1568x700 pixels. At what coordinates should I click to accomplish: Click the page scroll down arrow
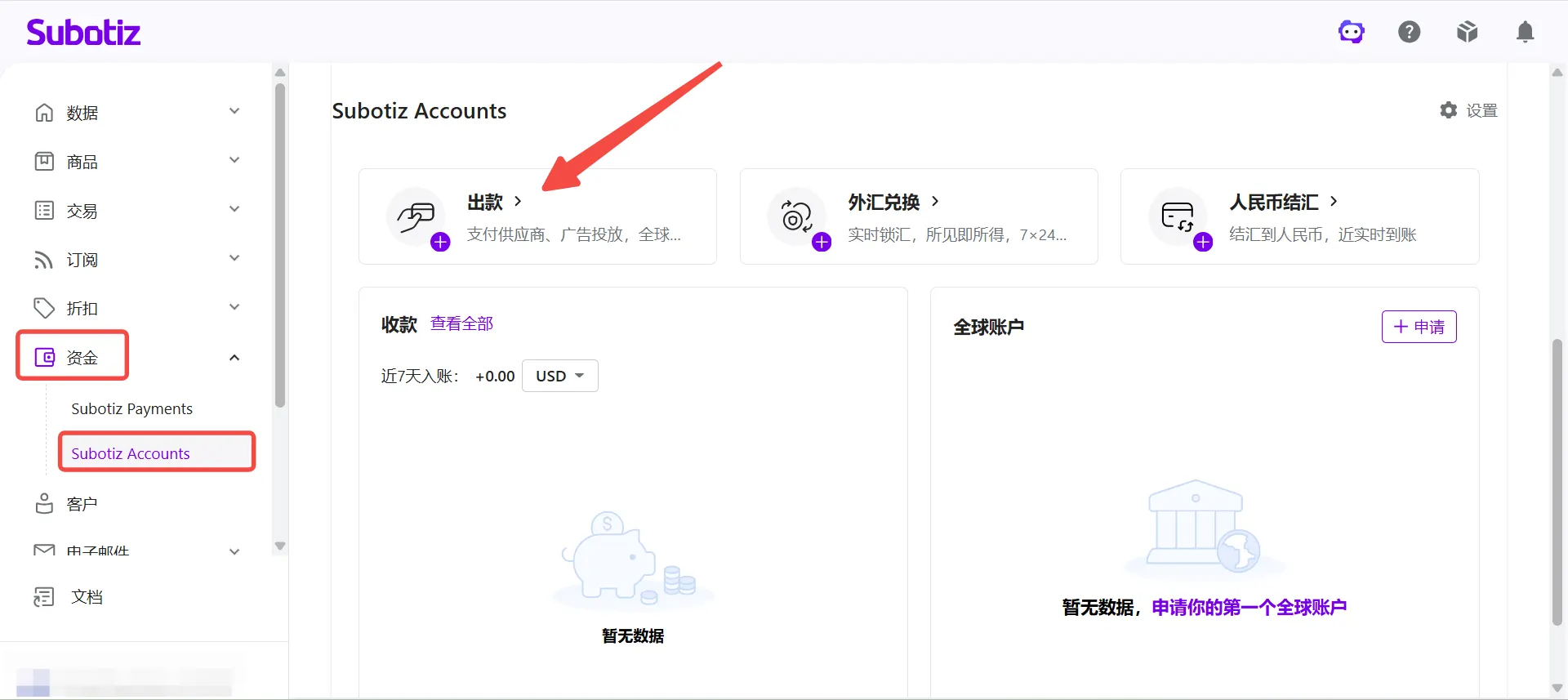click(1557, 689)
